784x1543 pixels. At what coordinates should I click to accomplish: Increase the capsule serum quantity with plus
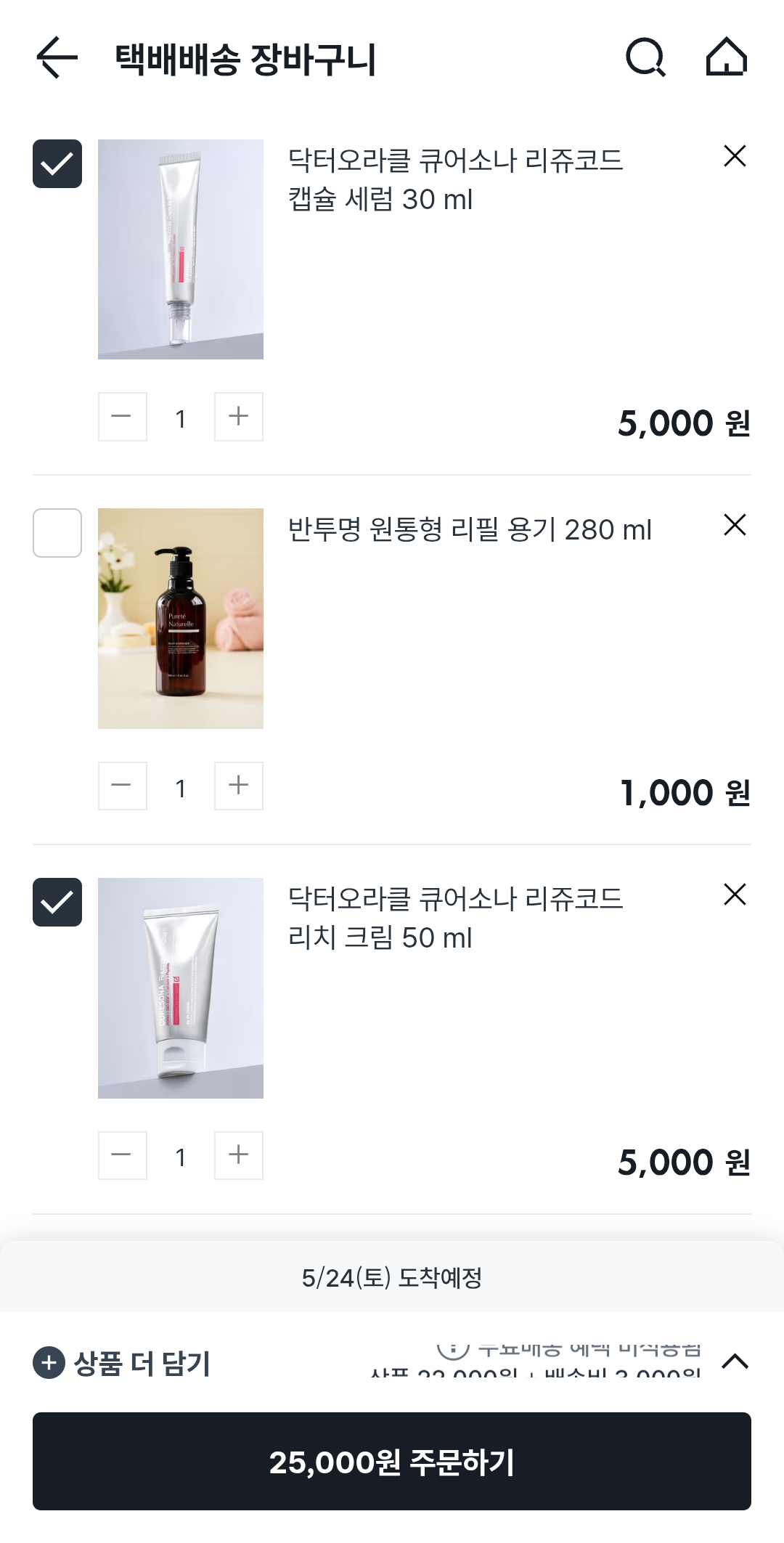pyautogui.click(x=238, y=417)
